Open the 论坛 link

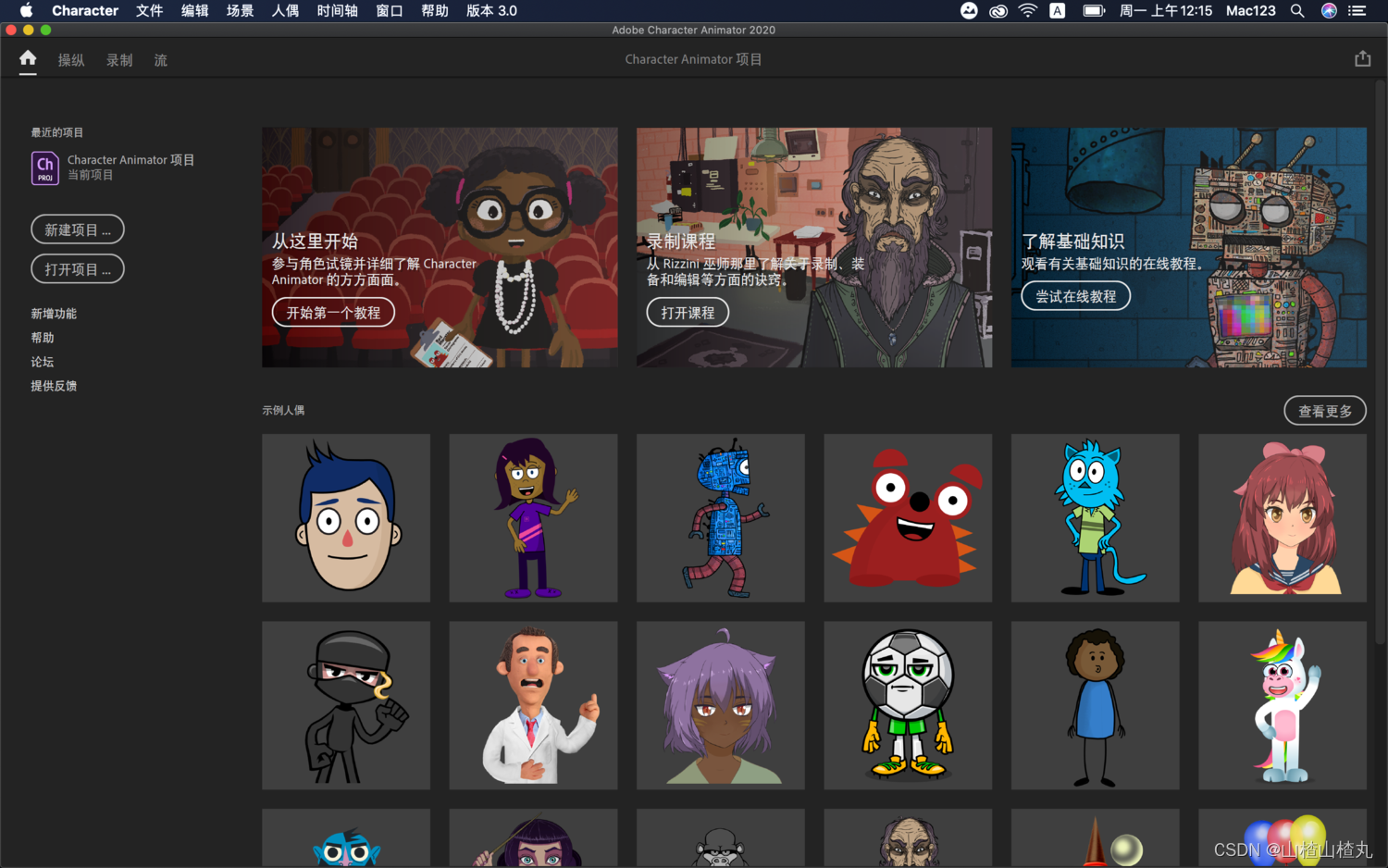pos(43,362)
